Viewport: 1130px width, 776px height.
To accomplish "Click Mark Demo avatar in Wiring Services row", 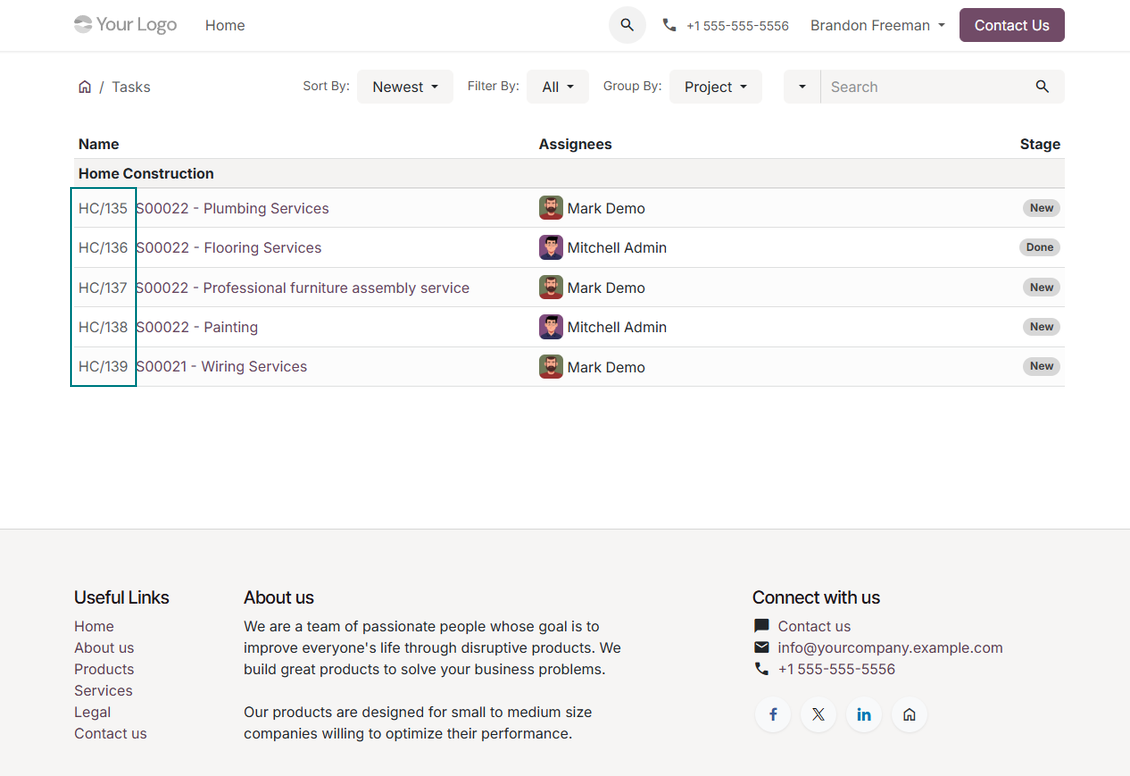I will point(551,367).
